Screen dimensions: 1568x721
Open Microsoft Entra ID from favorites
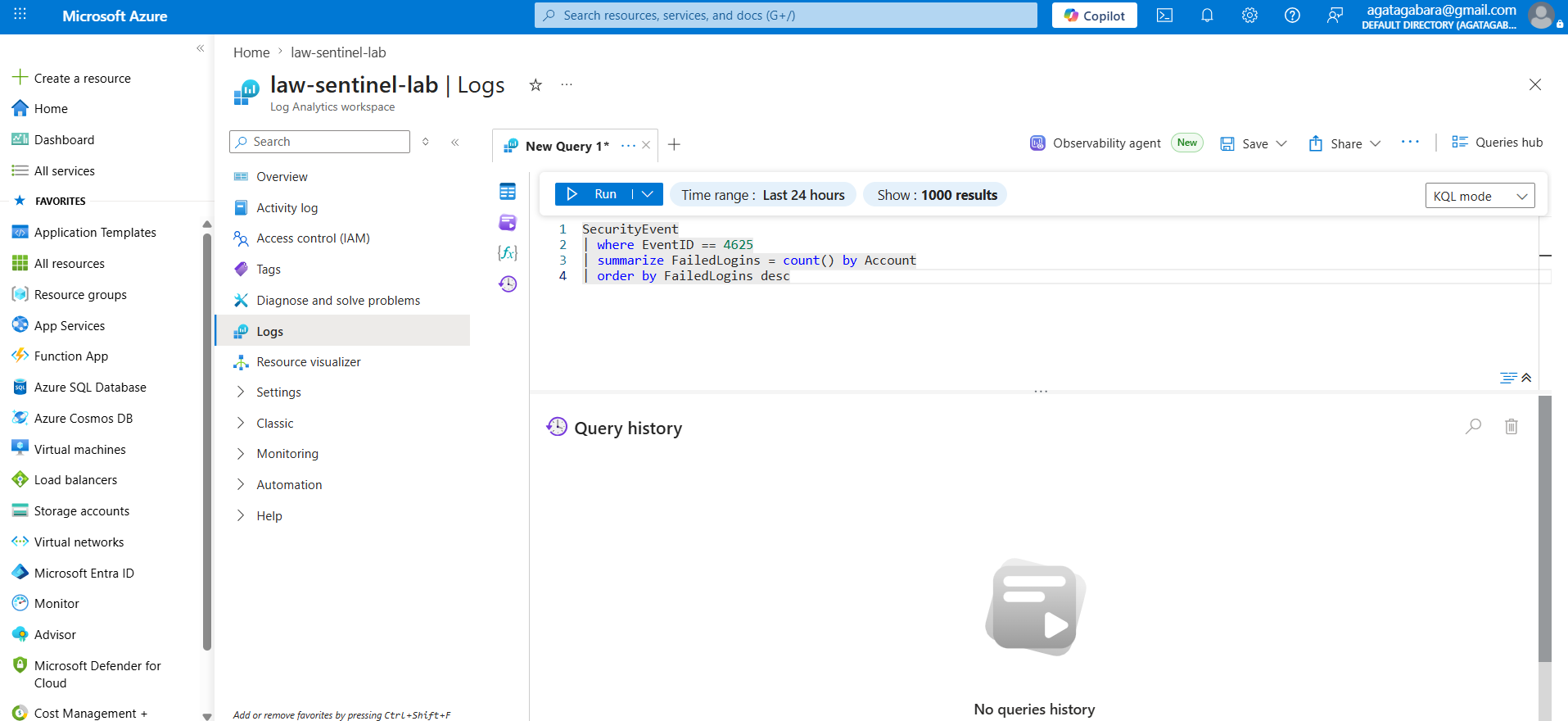(84, 574)
